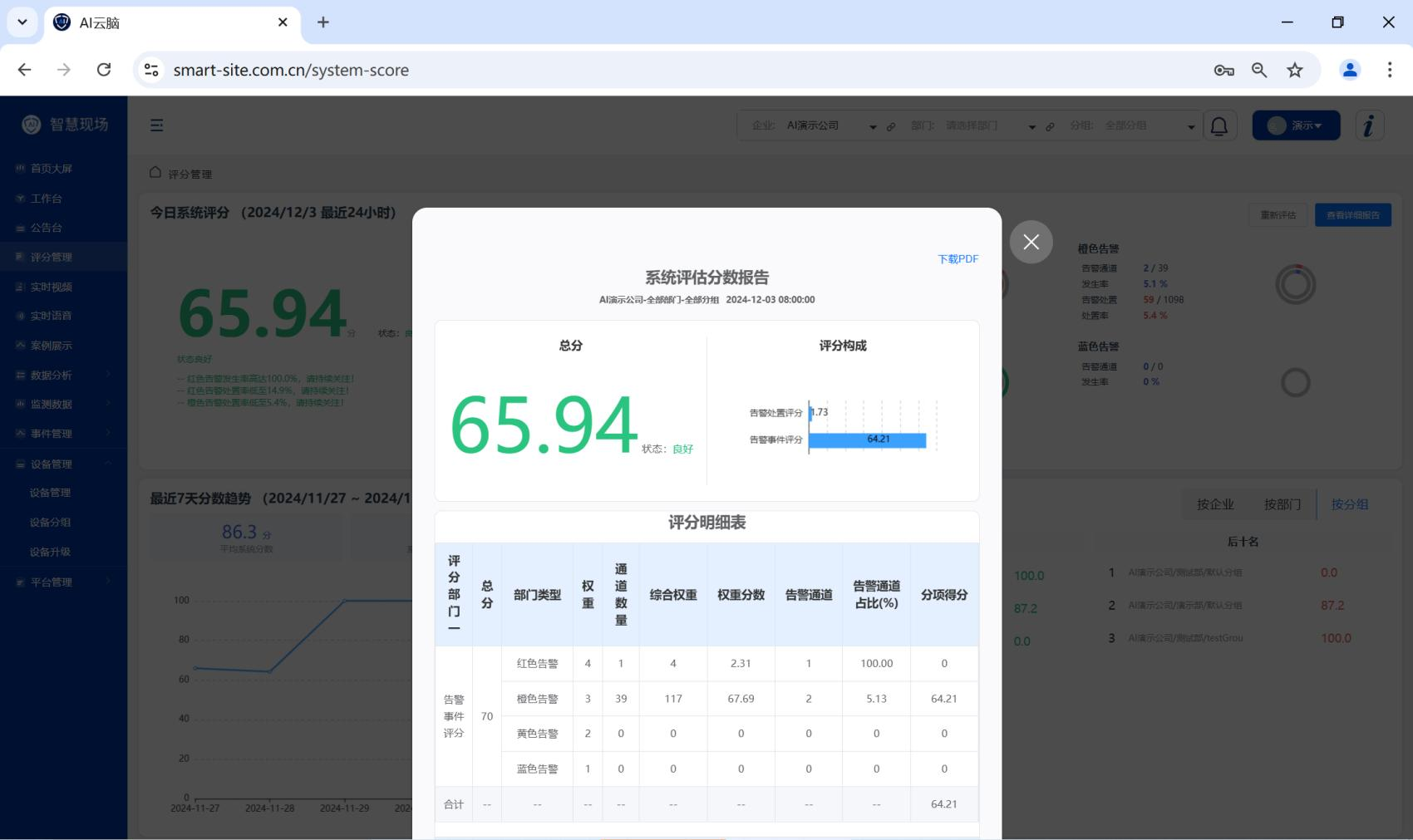
Task: Toggle the sidebar collapse hamburger icon
Action: [156, 125]
